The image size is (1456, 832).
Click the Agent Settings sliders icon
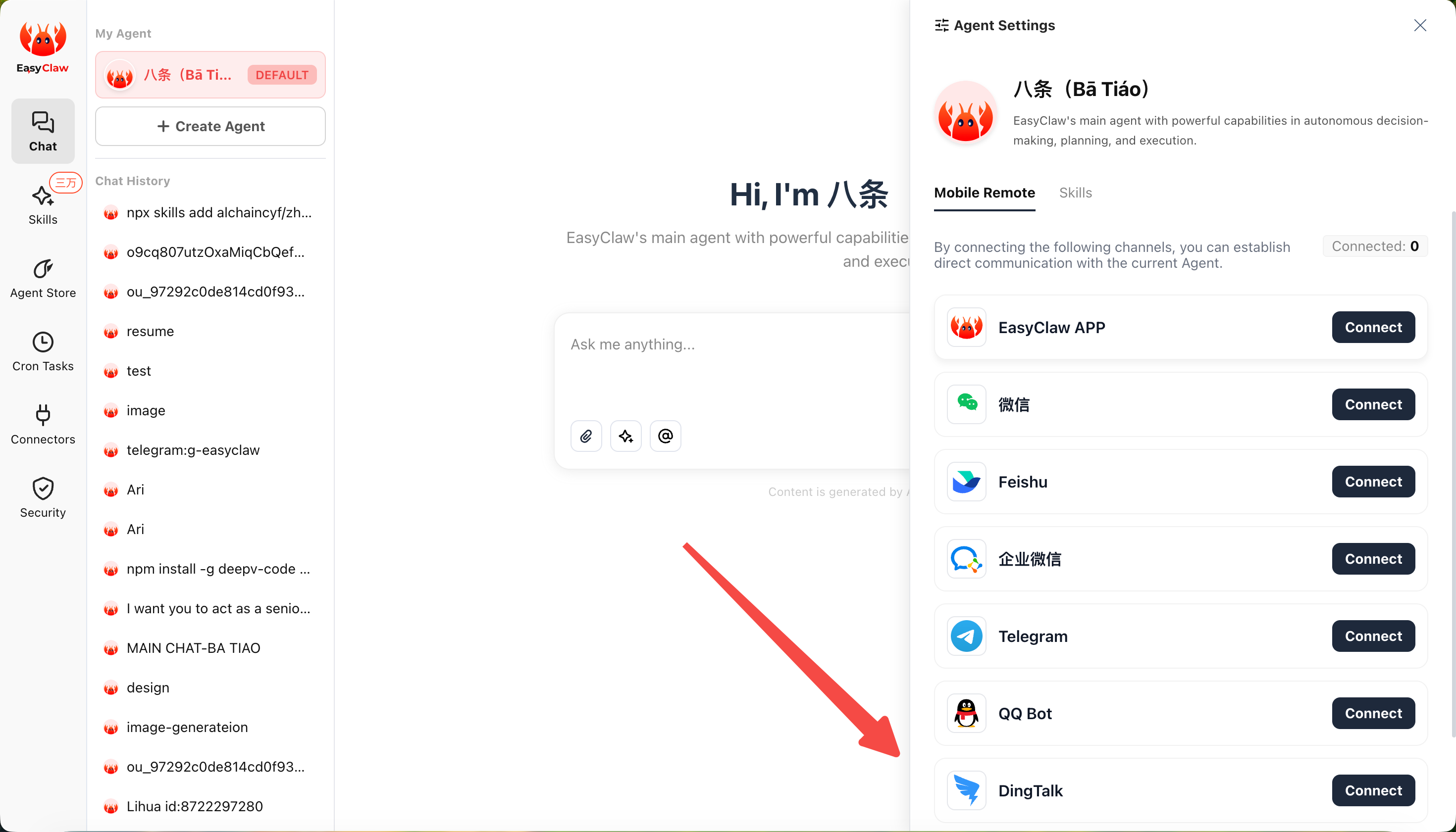pyautogui.click(x=941, y=25)
